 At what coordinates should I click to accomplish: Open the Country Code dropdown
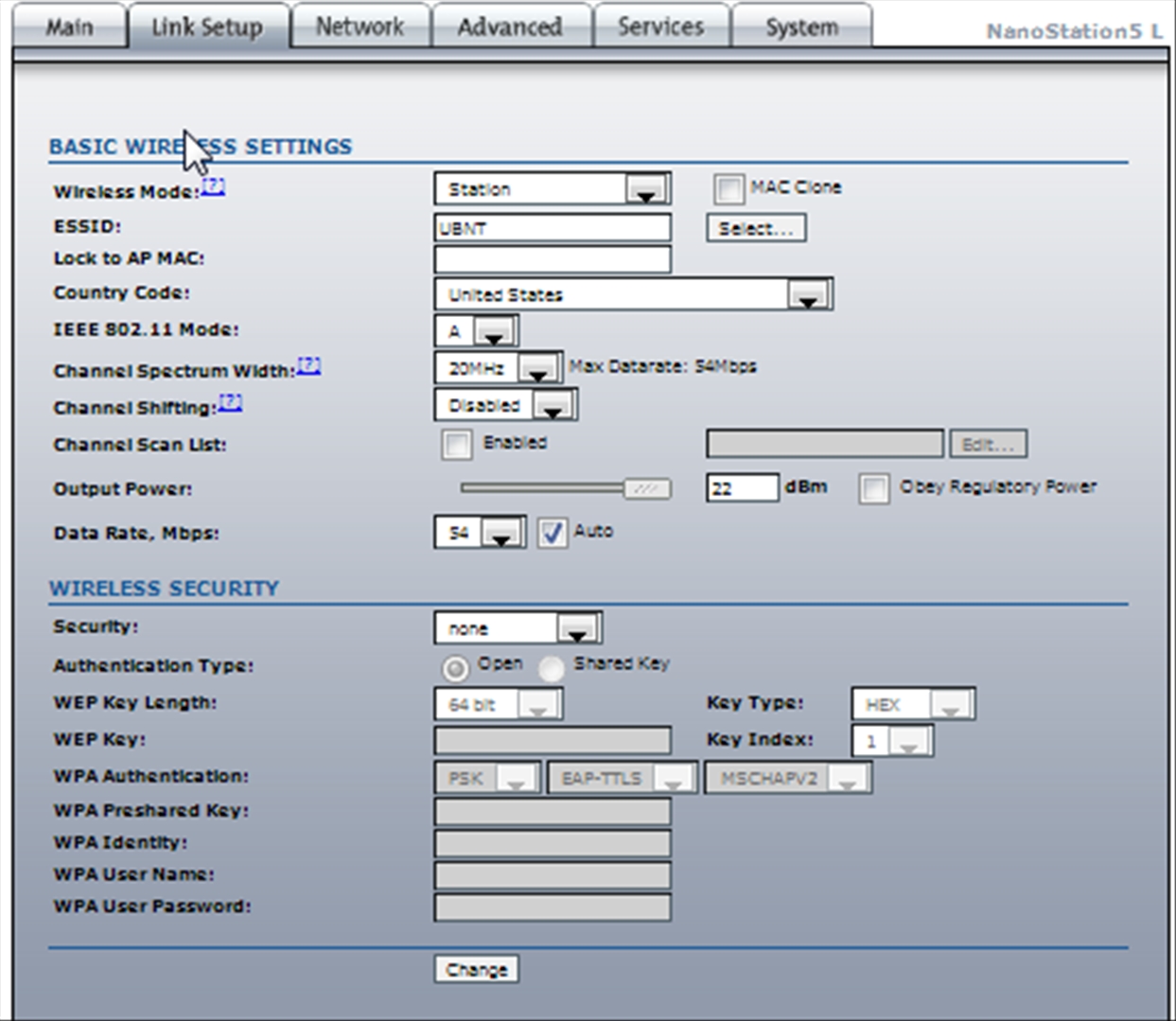click(x=633, y=294)
